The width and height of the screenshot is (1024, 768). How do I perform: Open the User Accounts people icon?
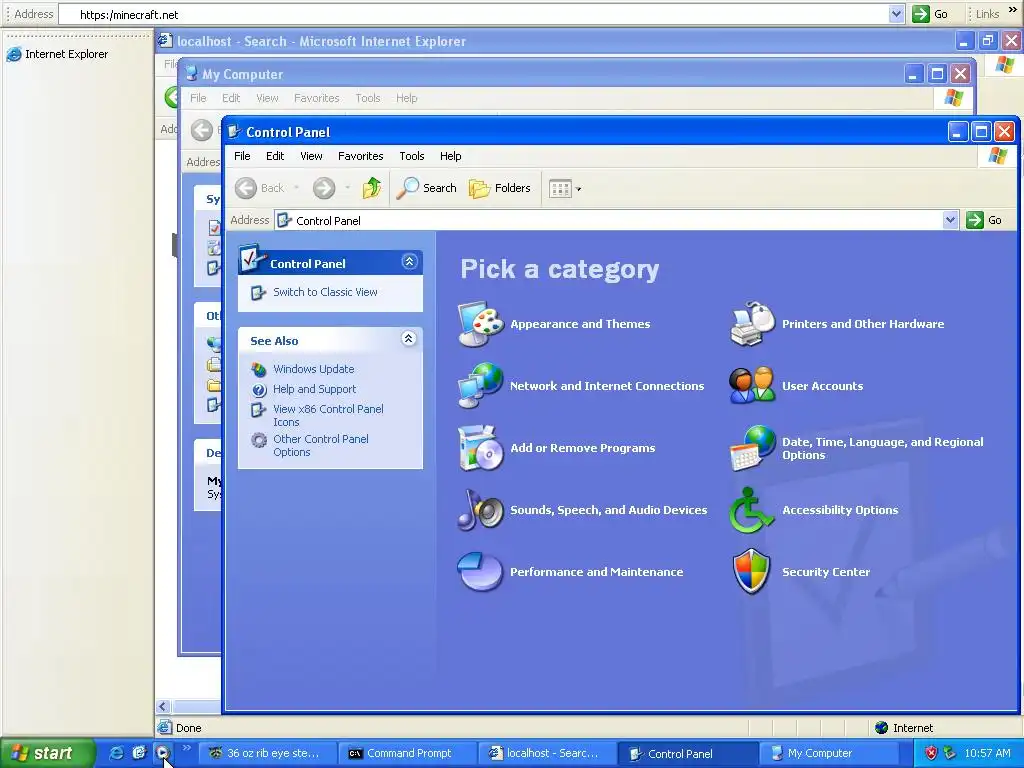[x=752, y=385]
